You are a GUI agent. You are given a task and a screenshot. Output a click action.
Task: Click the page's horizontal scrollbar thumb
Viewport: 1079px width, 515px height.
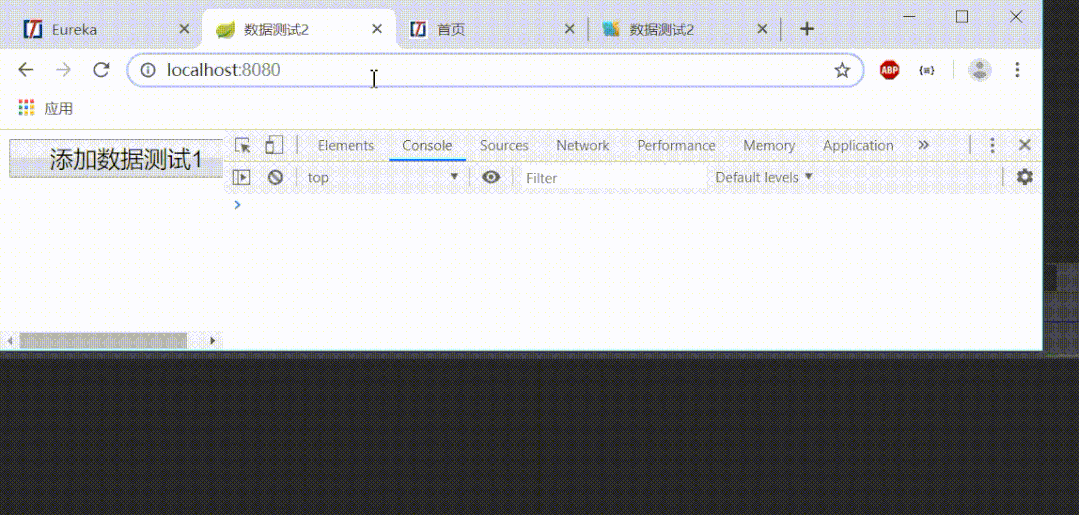(x=103, y=340)
